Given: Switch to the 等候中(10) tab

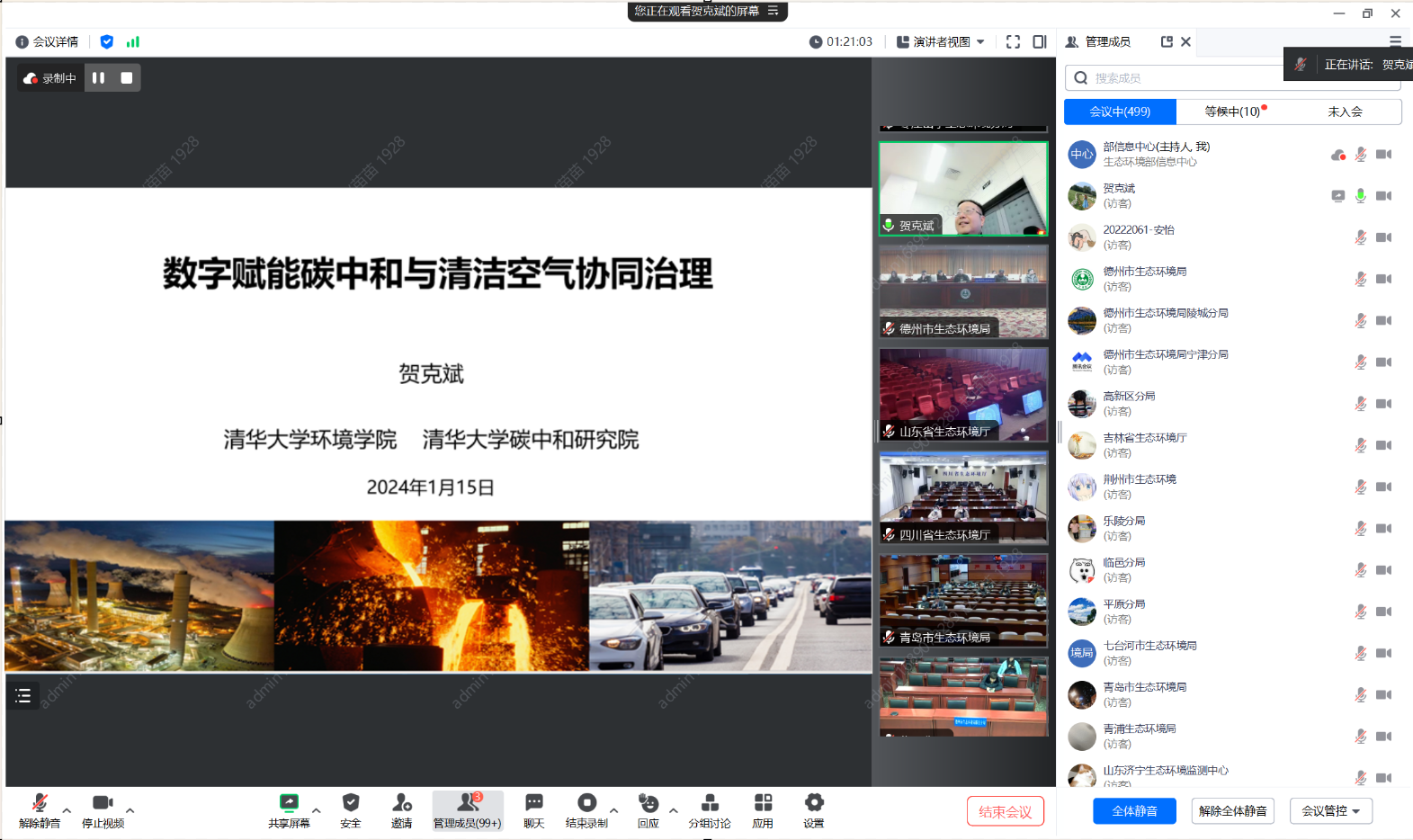Looking at the screenshot, I should (x=1232, y=112).
